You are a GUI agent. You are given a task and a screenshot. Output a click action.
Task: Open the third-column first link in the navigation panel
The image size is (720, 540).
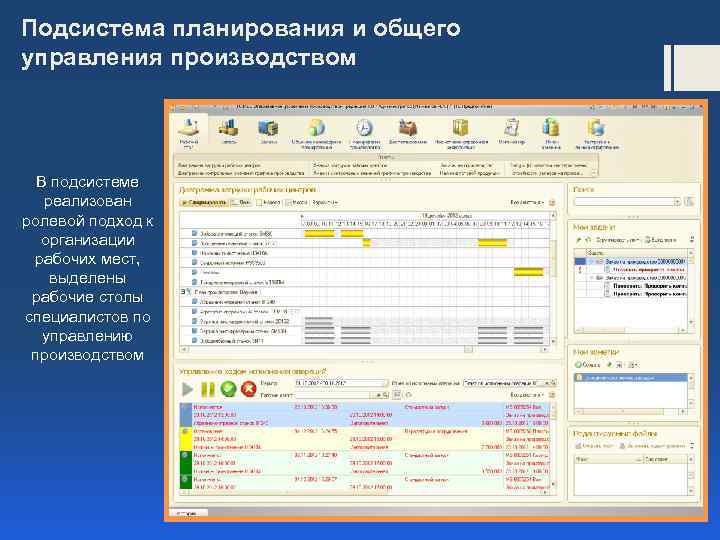coord(467,165)
